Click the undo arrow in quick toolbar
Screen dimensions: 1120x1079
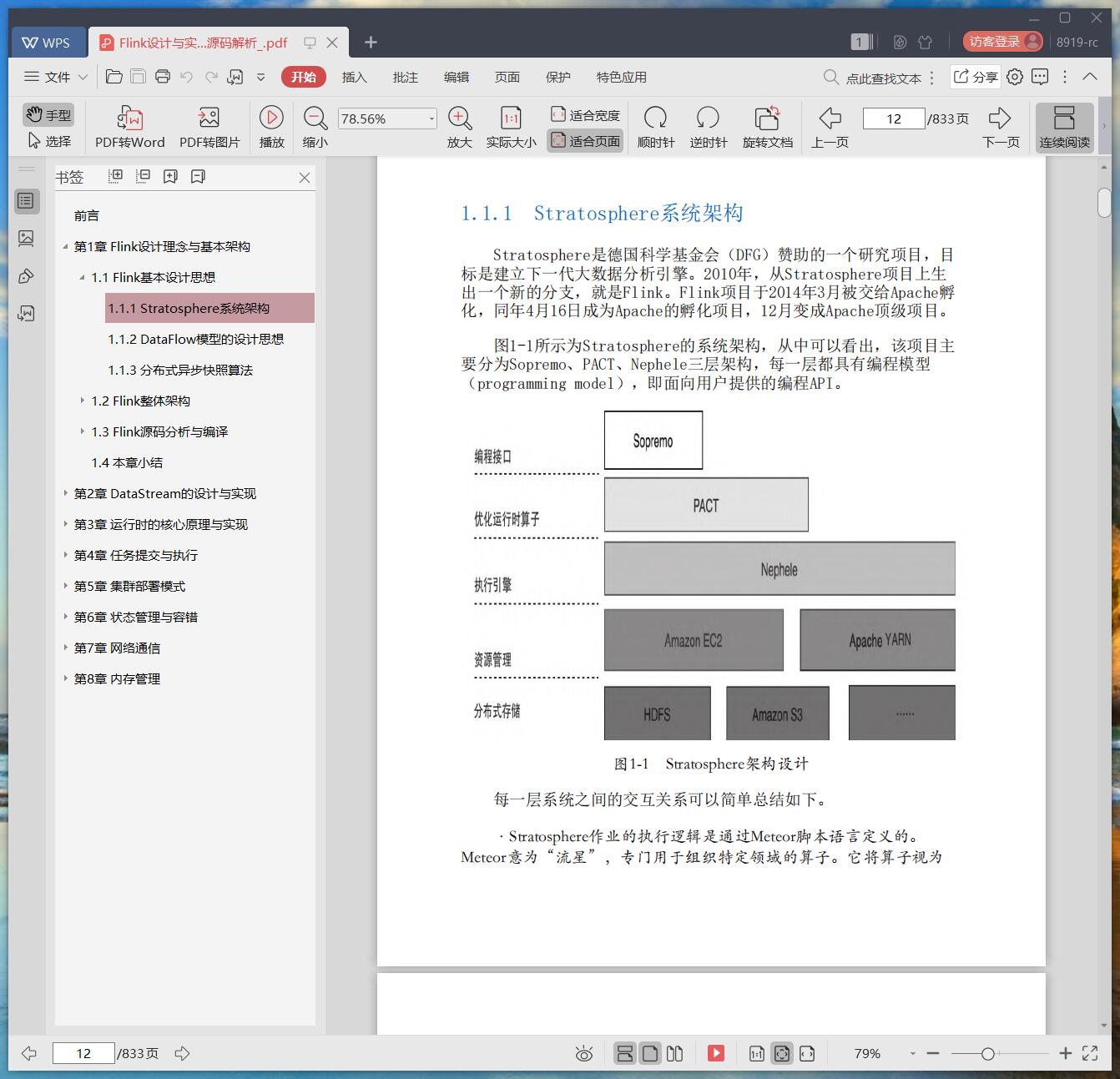tap(187, 77)
